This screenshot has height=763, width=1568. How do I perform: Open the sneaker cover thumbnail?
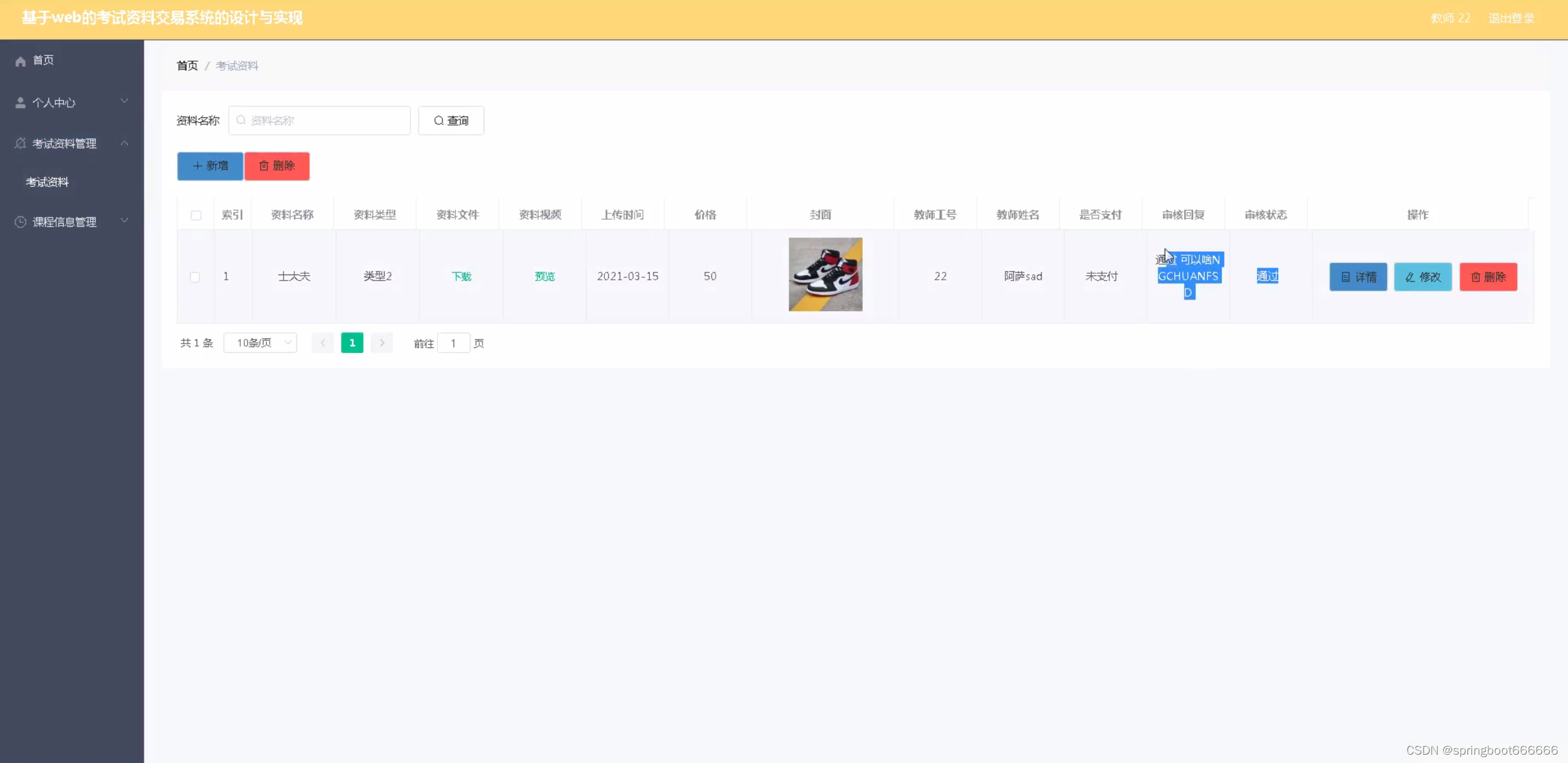[825, 275]
